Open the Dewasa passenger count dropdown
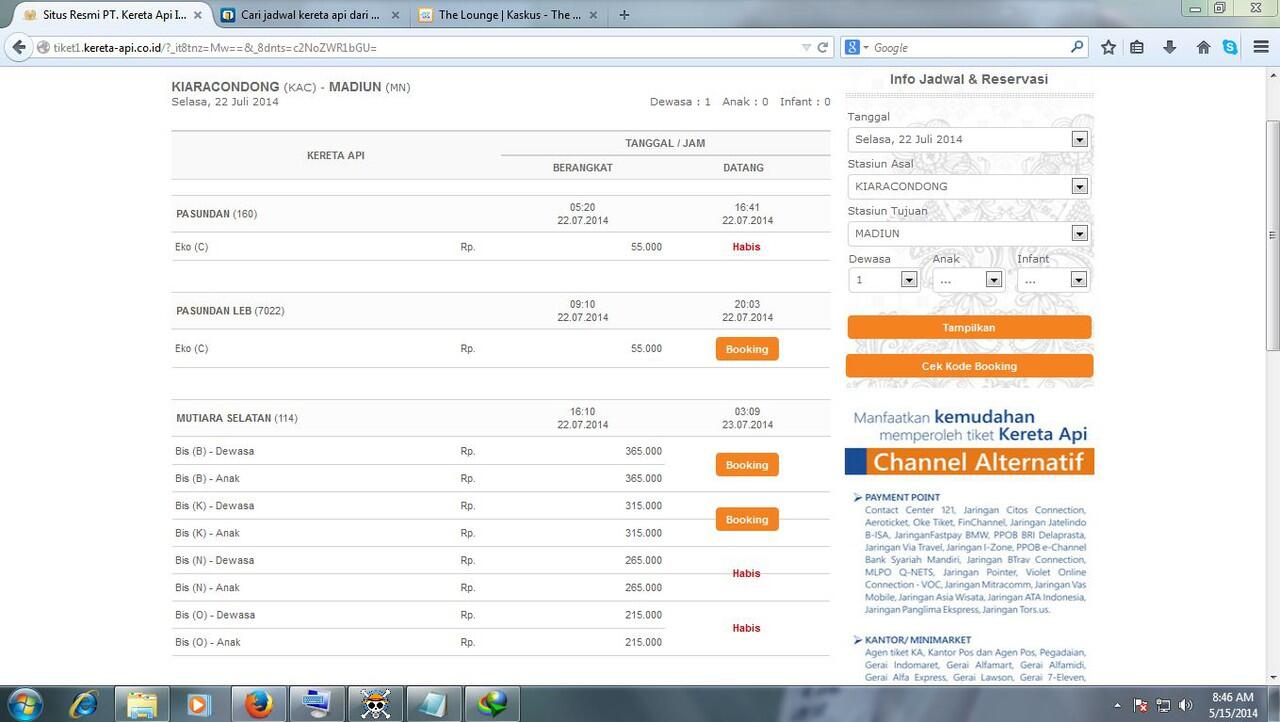Screen dimensions: 1280x722 coord(908,280)
